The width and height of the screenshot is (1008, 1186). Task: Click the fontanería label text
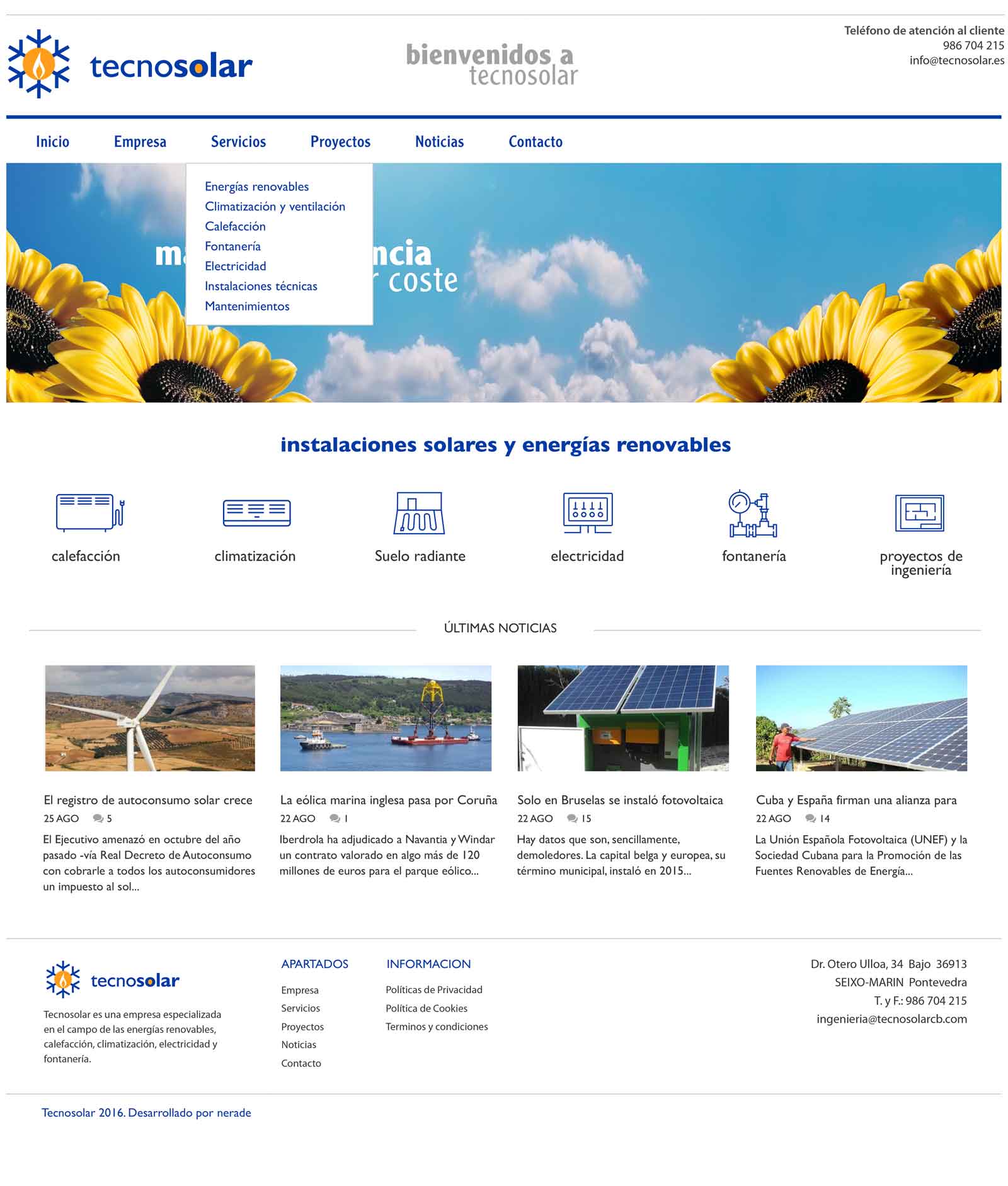753,556
